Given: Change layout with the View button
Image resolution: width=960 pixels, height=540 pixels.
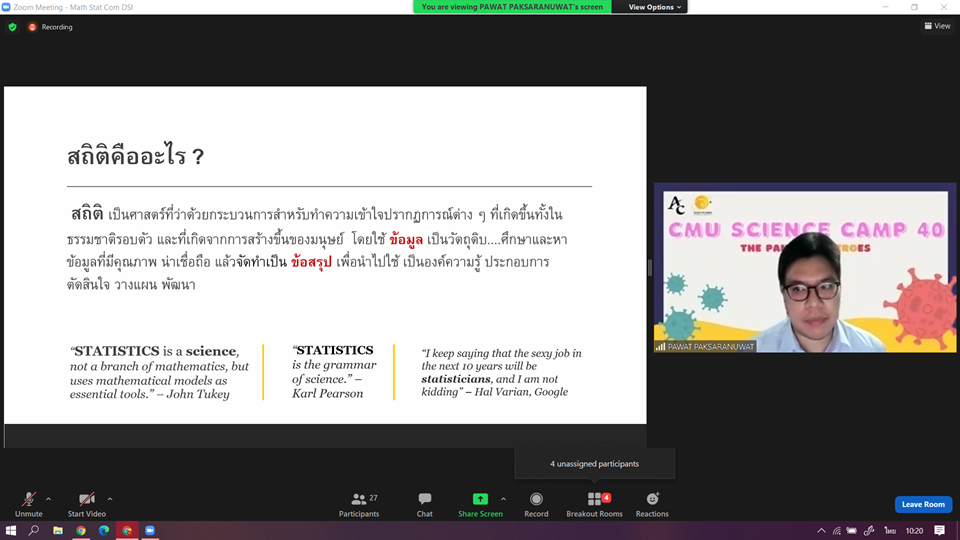Looking at the screenshot, I should [x=937, y=27].
